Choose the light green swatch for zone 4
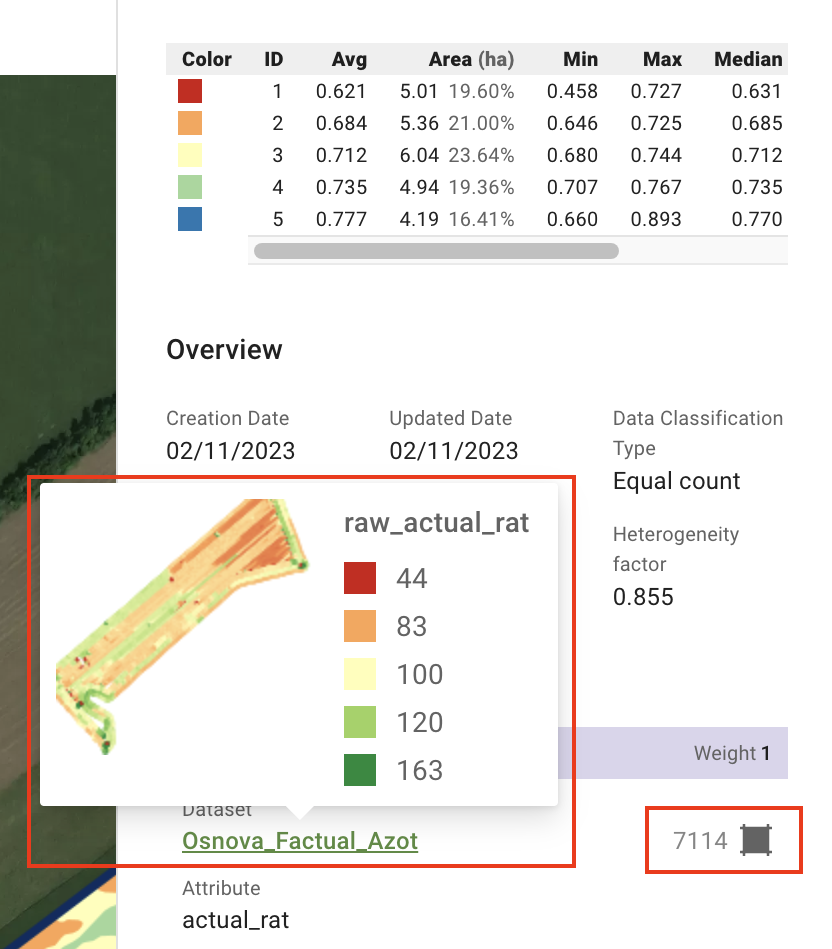The image size is (832, 949). (x=190, y=188)
